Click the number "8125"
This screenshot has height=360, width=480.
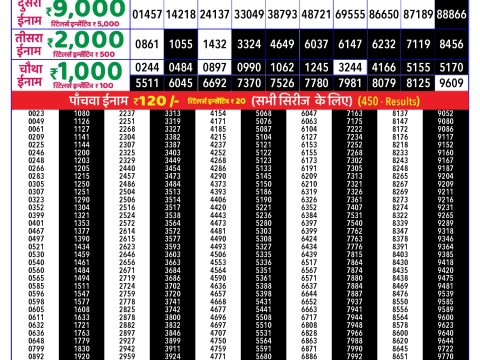point(418,83)
